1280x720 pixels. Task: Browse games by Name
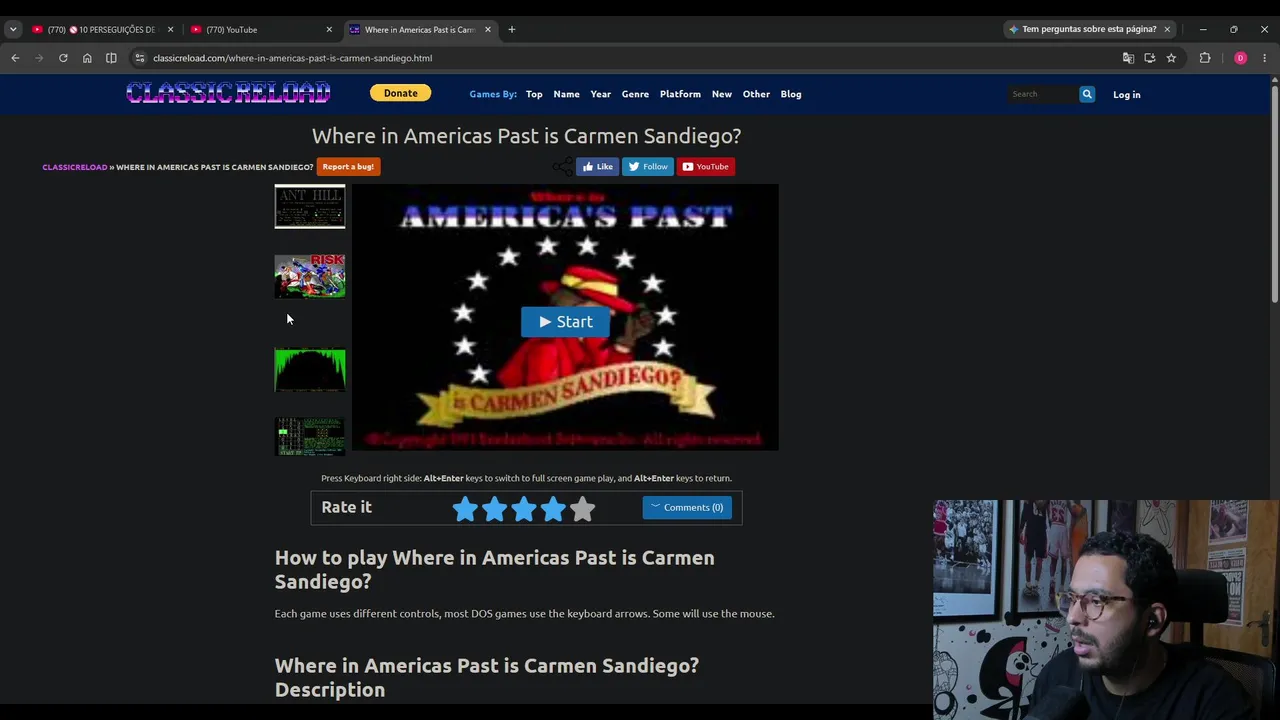pos(566,94)
